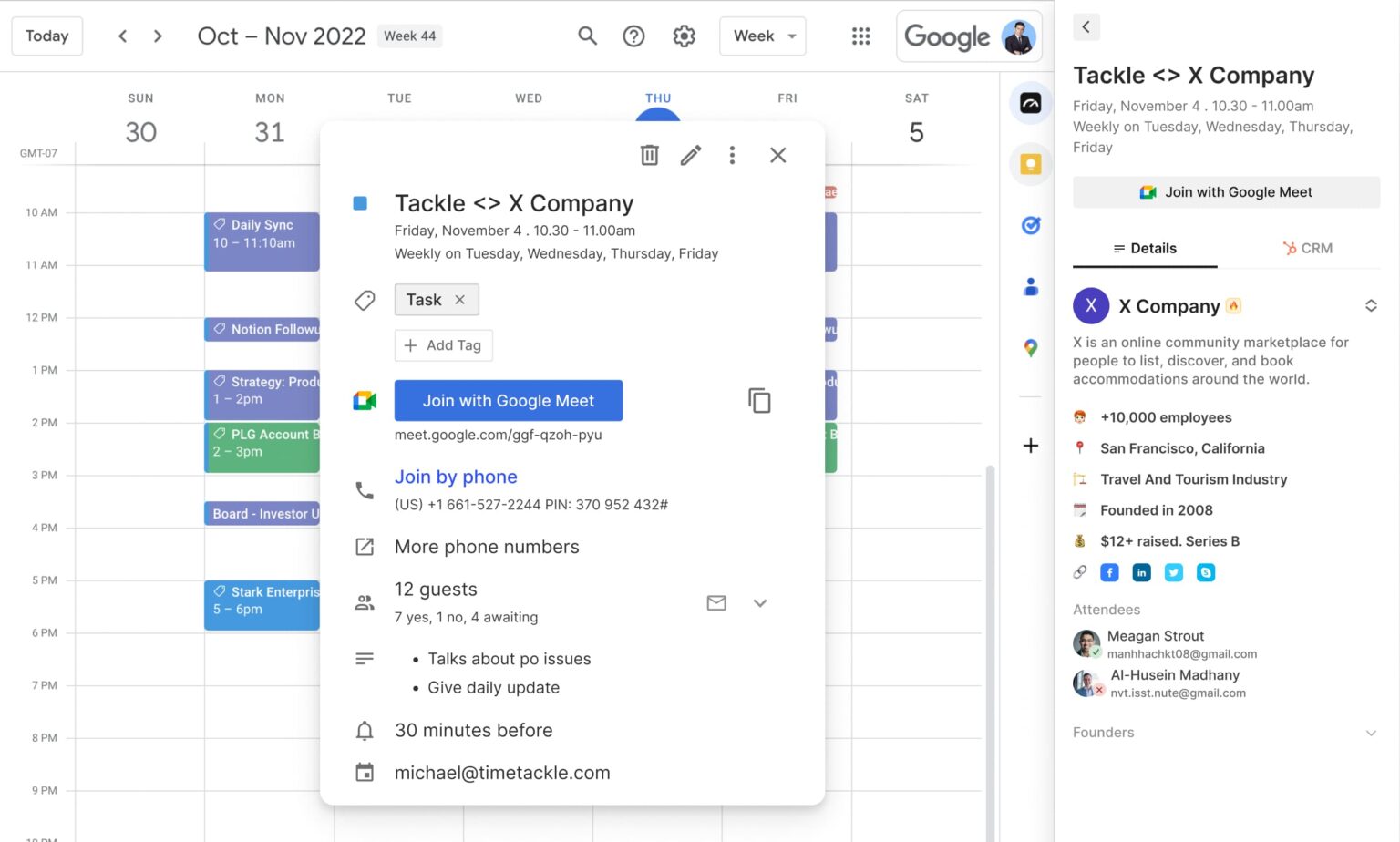This screenshot has width=1400, height=842.
Task: Click Join by phone link
Action: click(456, 477)
